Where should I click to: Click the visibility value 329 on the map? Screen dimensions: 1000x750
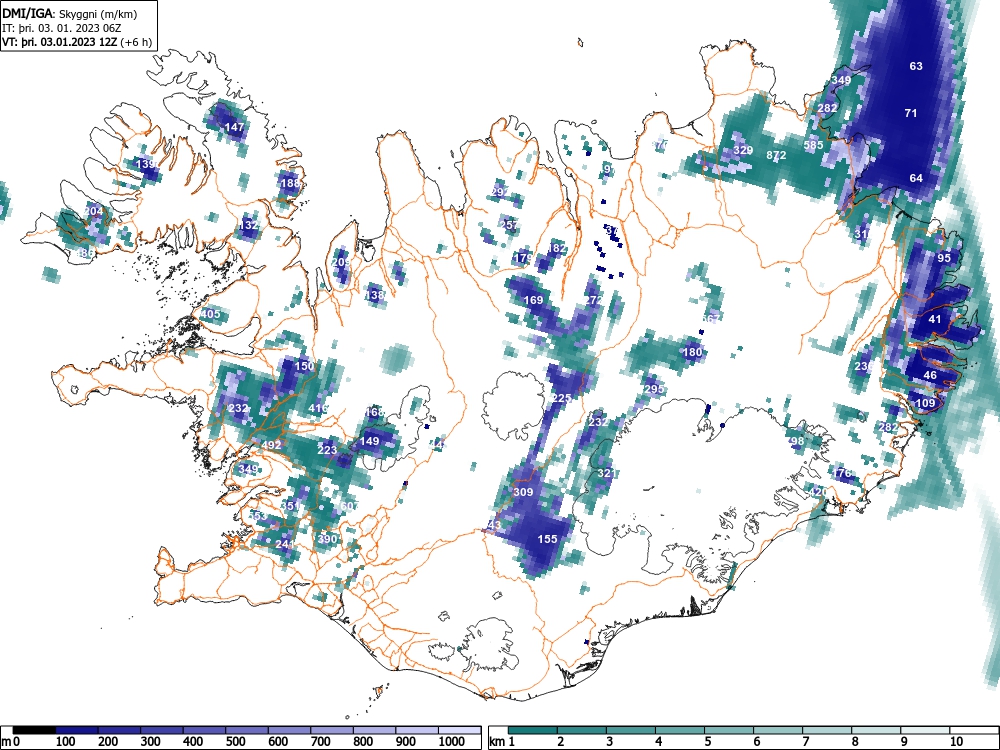743,151
